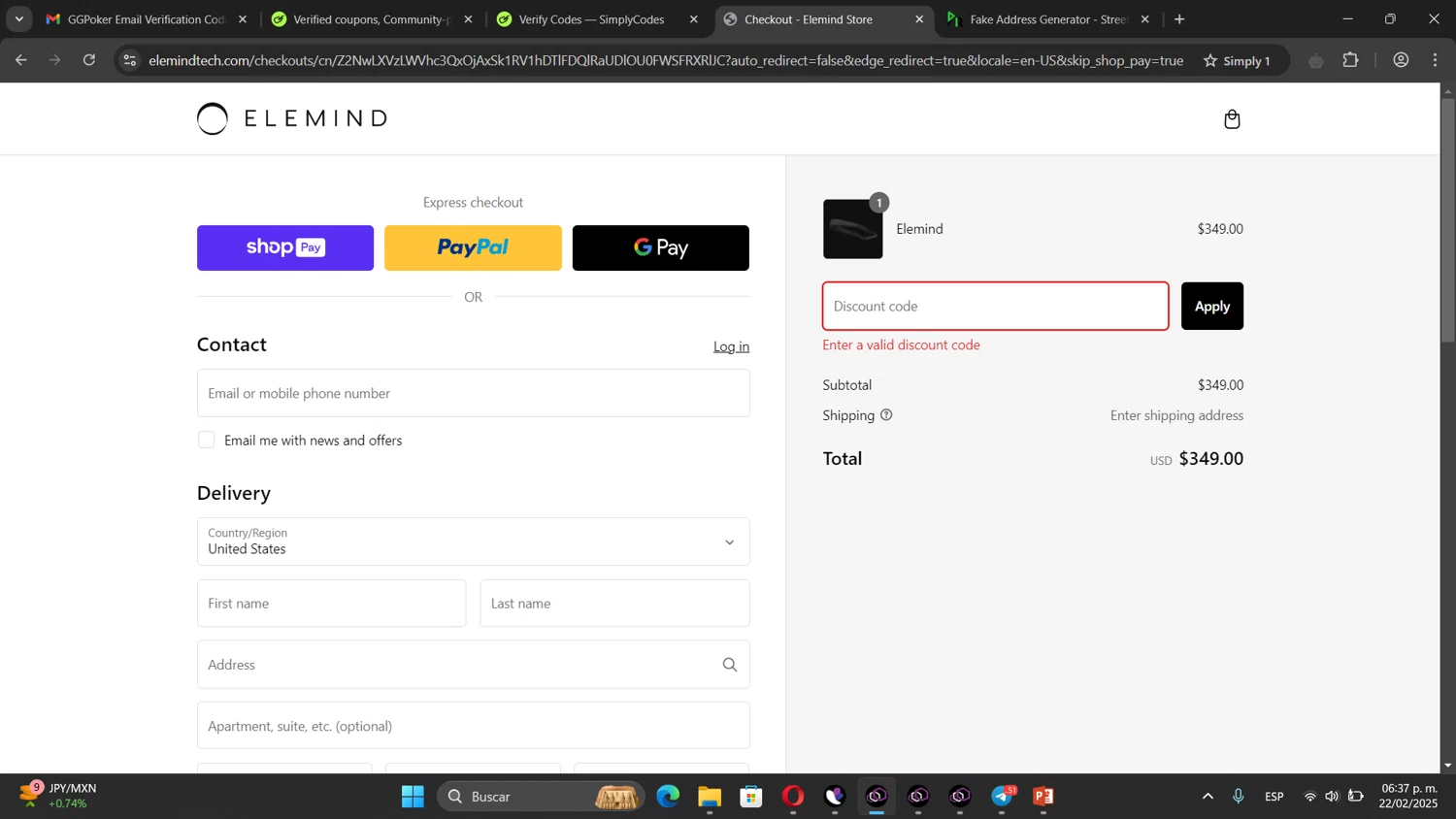Open the browser extensions puzzle icon
Image resolution: width=1456 pixels, height=819 pixels.
(1350, 60)
